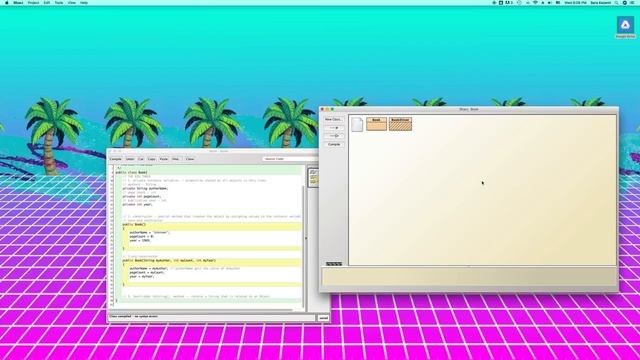Open the README paper note icon

point(357,124)
